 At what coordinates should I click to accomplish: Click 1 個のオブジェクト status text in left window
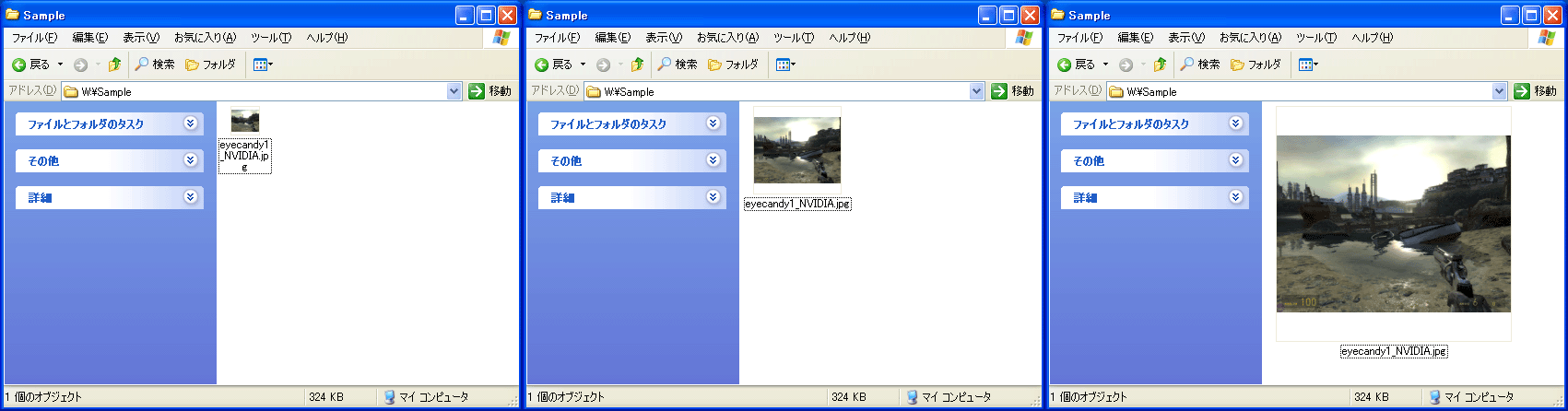tap(43, 397)
